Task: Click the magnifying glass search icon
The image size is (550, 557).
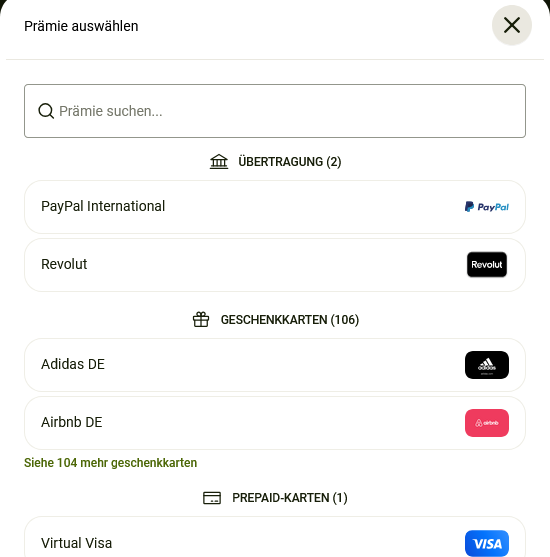Action: [x=46, y=111]
